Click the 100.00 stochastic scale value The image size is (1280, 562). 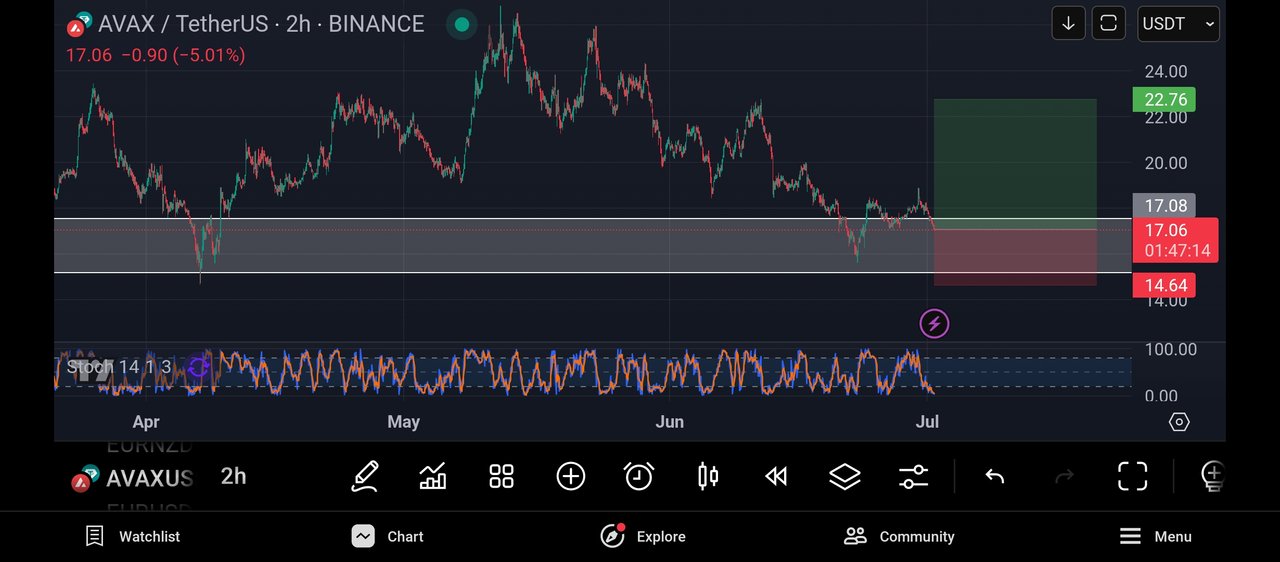point(1170,350)
